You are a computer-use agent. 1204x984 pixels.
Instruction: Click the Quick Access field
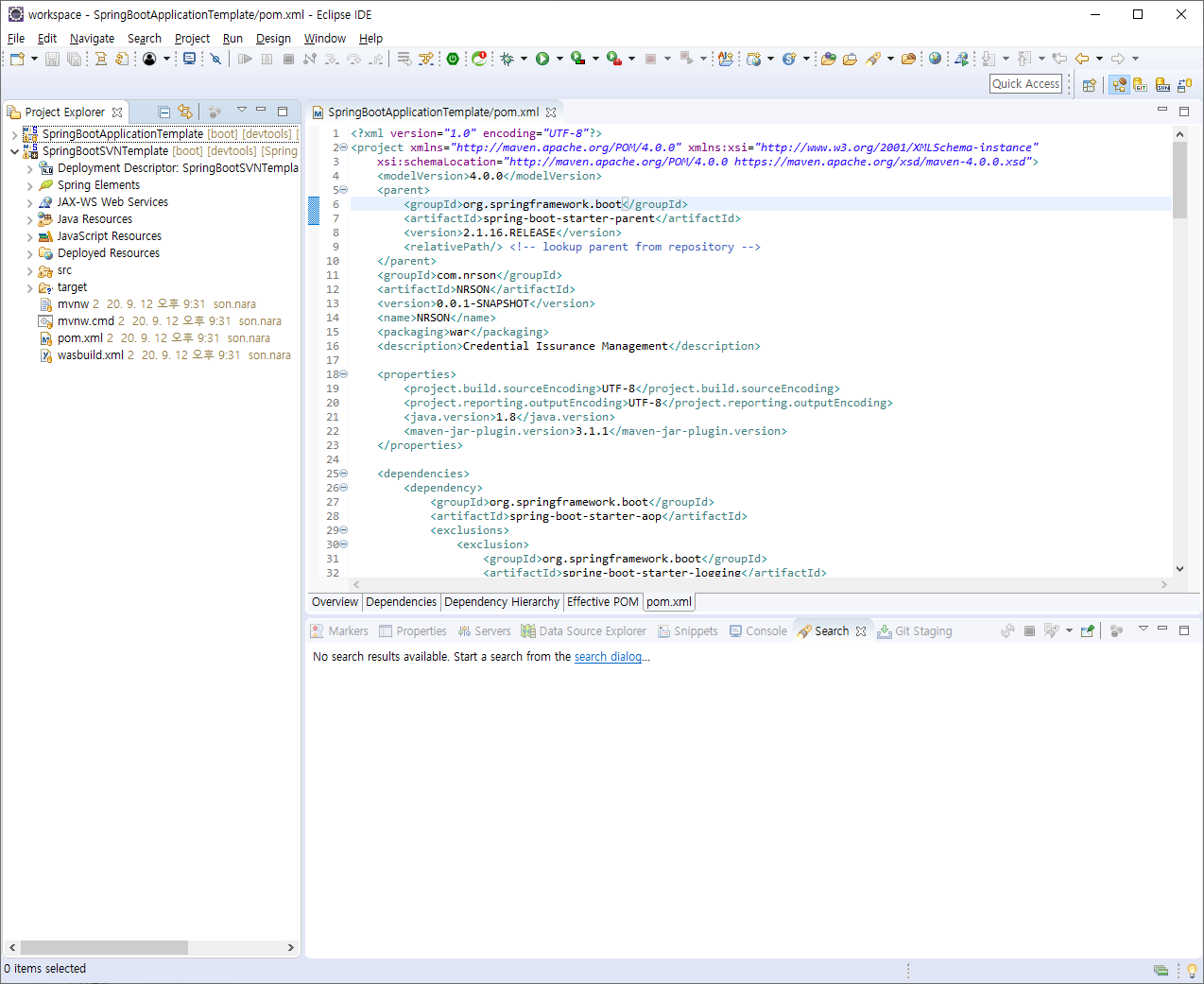click(x=1025, y=83)
